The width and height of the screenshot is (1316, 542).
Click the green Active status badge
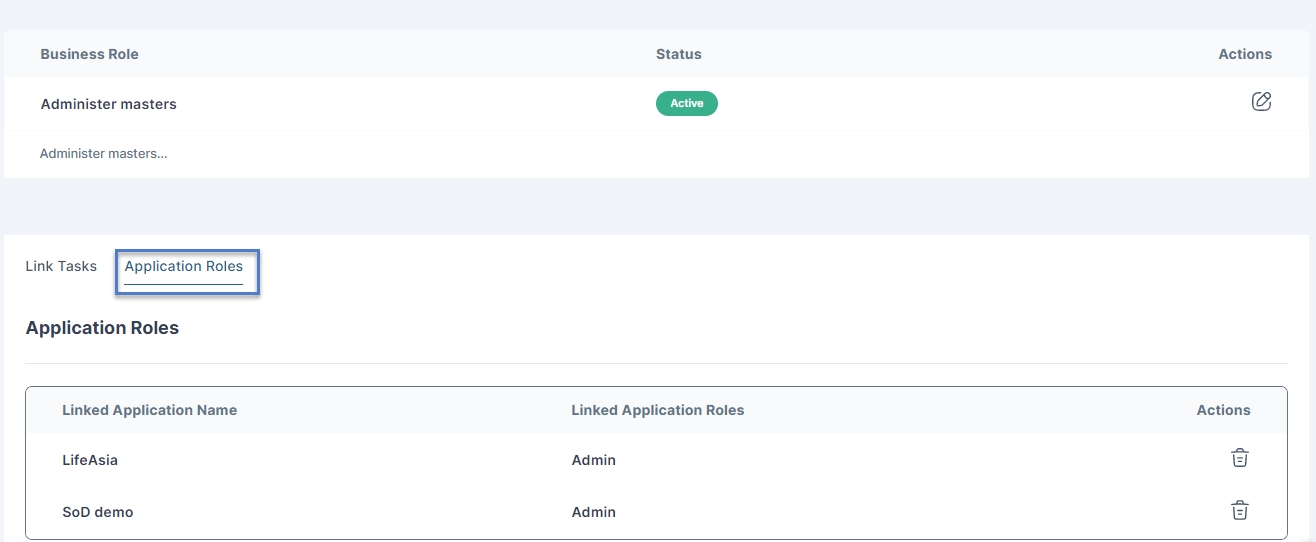pos(686,103)
